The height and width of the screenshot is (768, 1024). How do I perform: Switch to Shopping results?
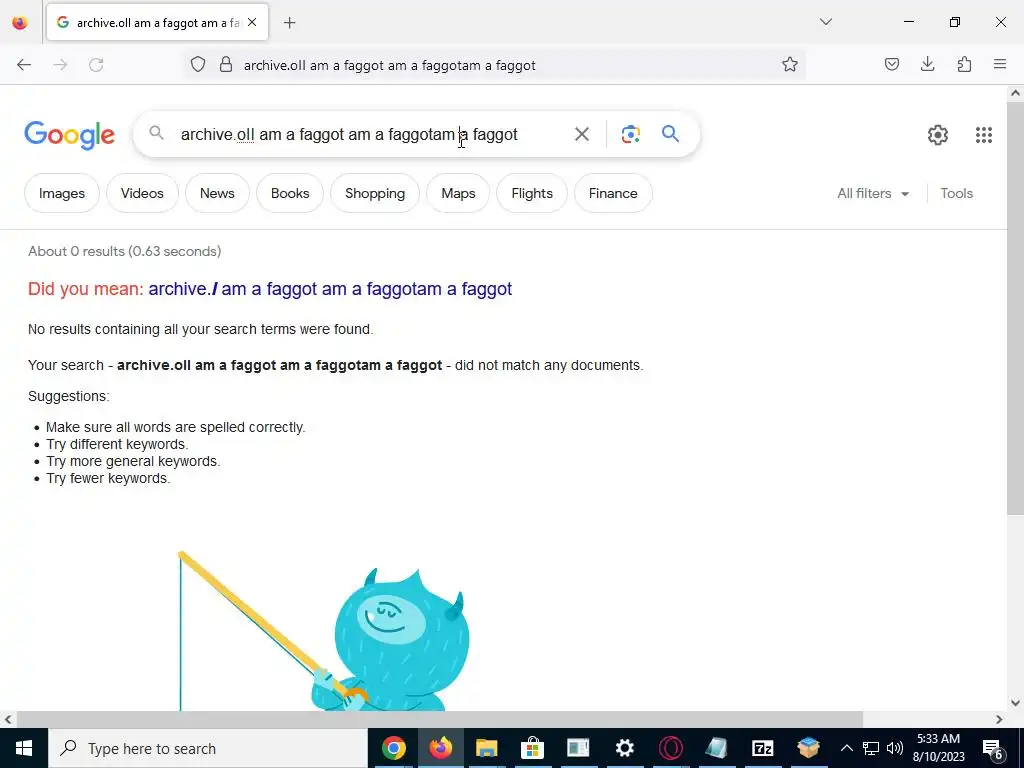pos(375,193)
